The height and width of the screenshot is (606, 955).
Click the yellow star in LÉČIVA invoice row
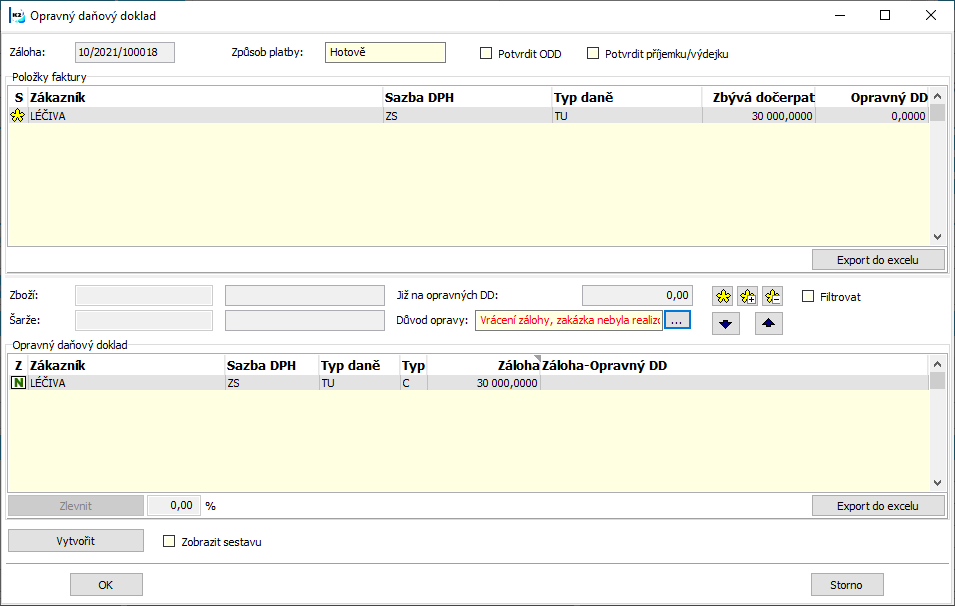coord(18,116)
